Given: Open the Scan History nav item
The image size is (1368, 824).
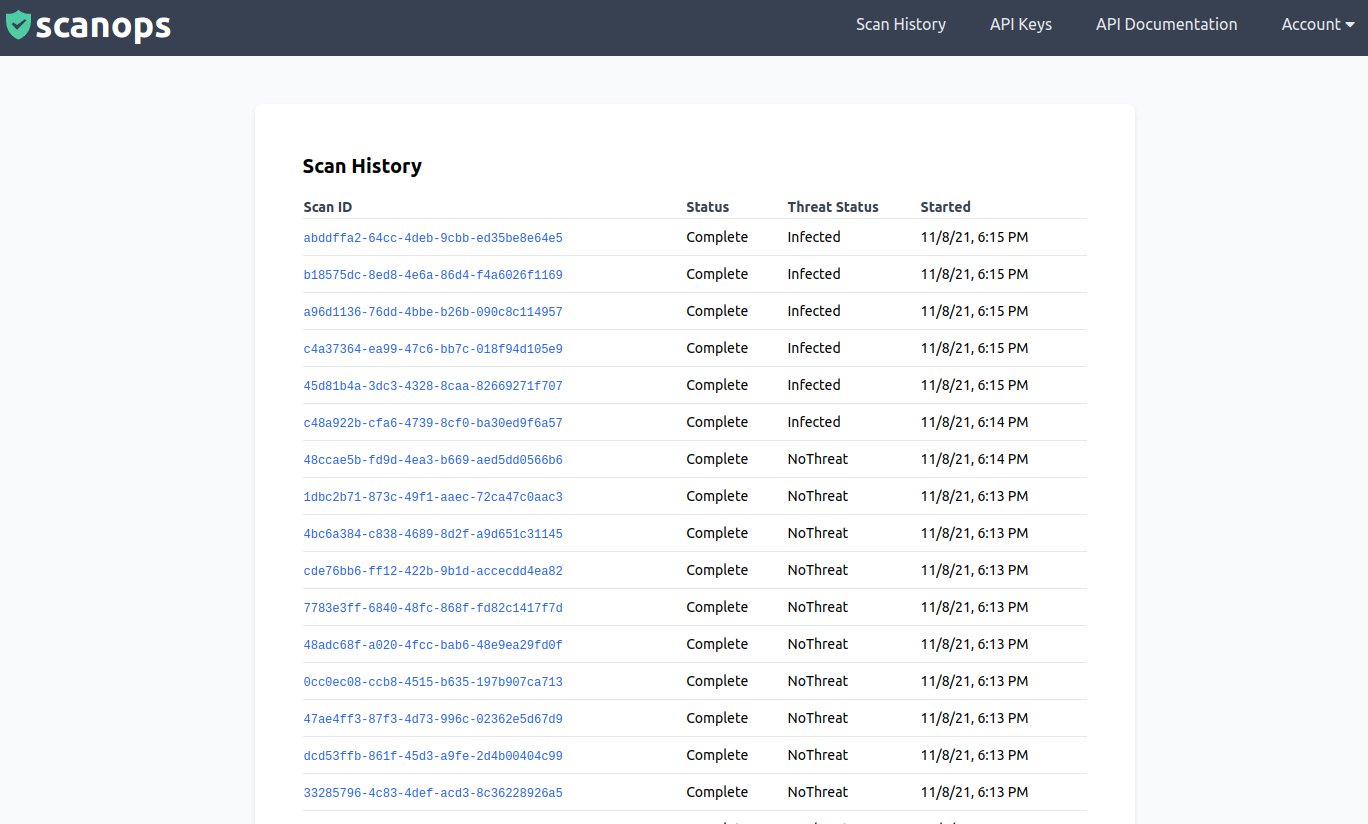Looking at the screenshot, I should [x=900, y=25].
